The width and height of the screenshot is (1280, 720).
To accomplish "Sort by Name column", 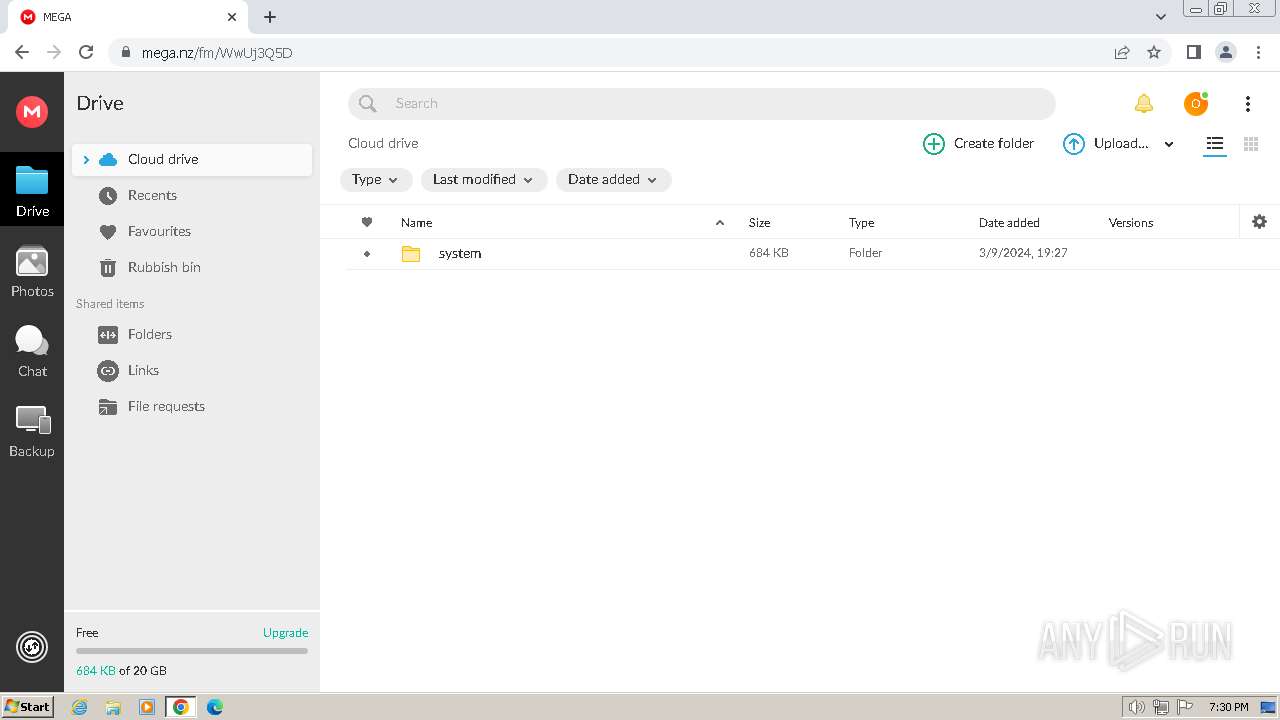I will click(416, 223).
